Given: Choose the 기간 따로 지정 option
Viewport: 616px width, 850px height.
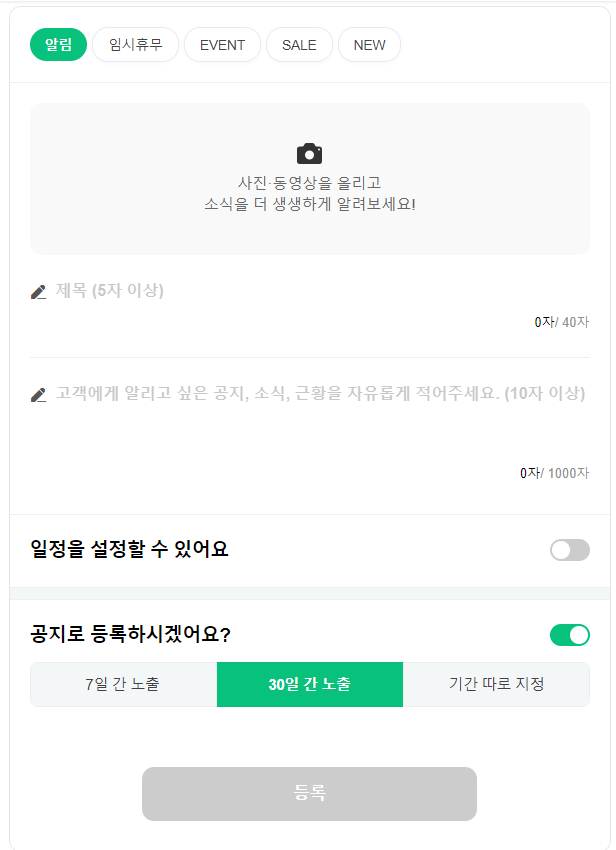Looking at the screenshot, I should pyautogui.click(x=496, y=684).
